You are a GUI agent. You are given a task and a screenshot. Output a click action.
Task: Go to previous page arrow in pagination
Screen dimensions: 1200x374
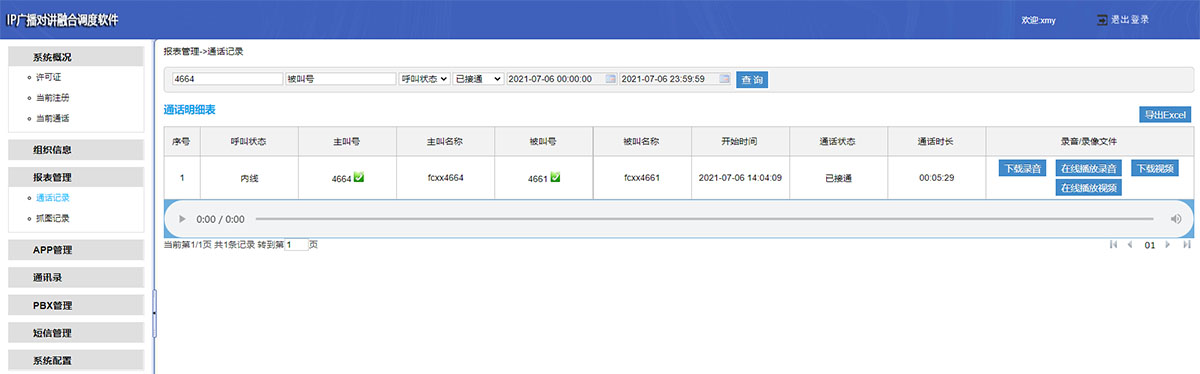(x=1130, y=244)
